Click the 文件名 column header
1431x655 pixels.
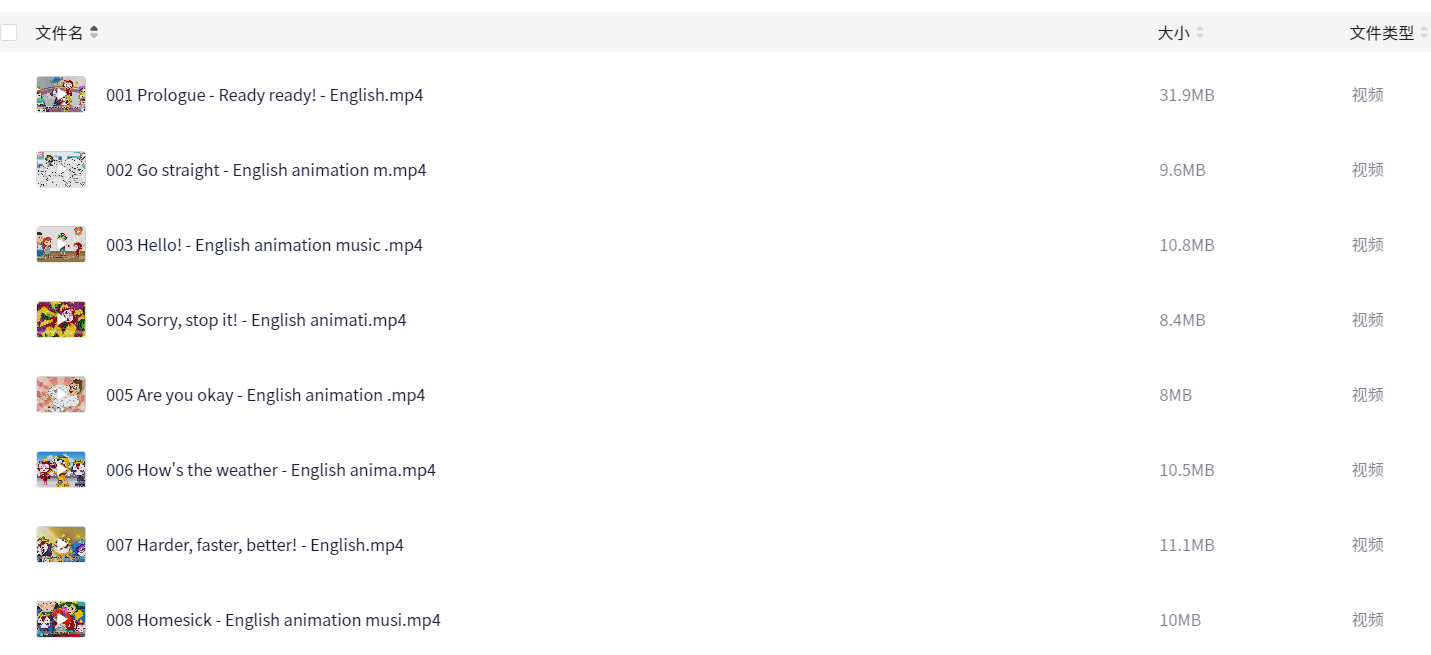60,33
